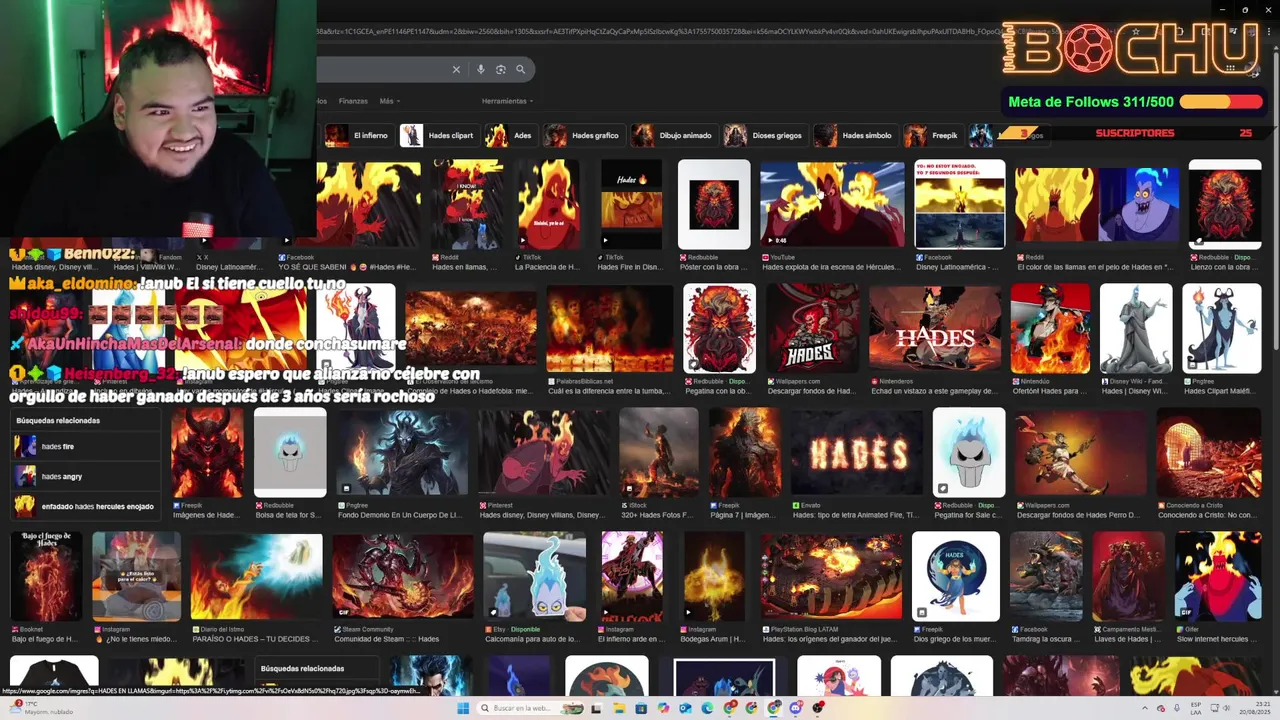Open OBS Studio from the taskbar

click(x=818, y=708)
